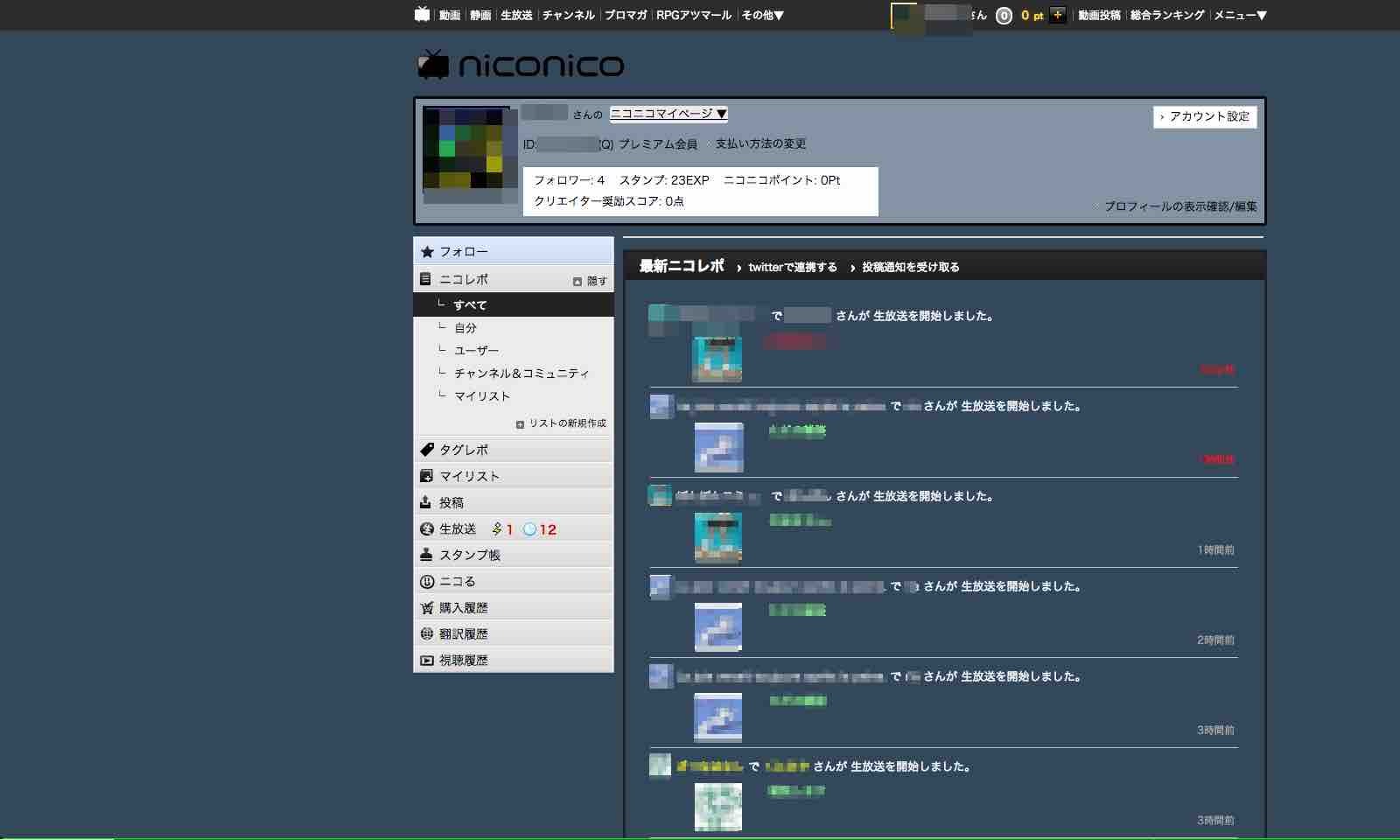Open the ニコニコマイページ dropdown
Screen dimensions: 1400x840
[x=668, y=114]
